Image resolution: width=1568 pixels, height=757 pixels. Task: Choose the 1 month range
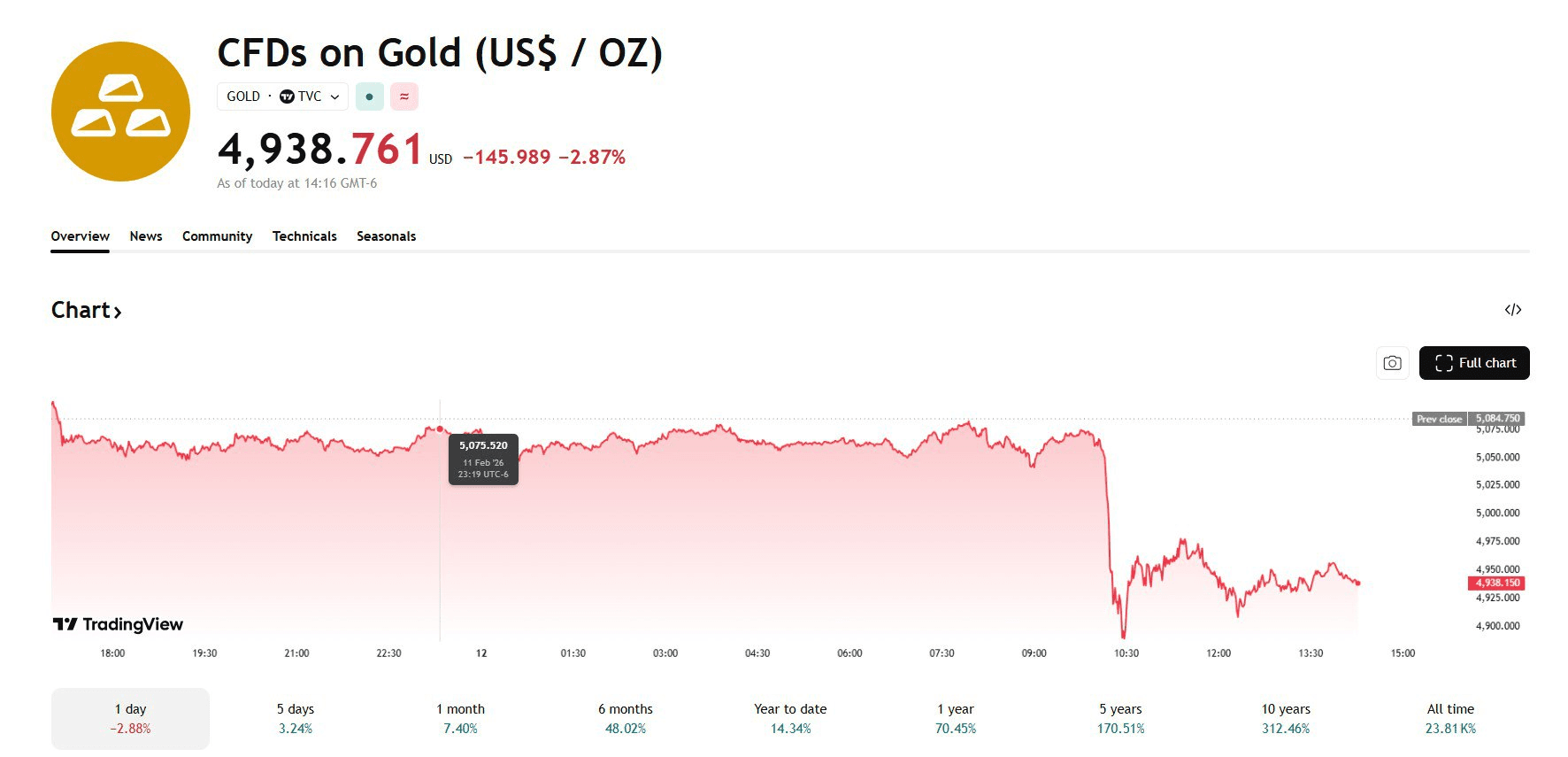click(460, 718)
